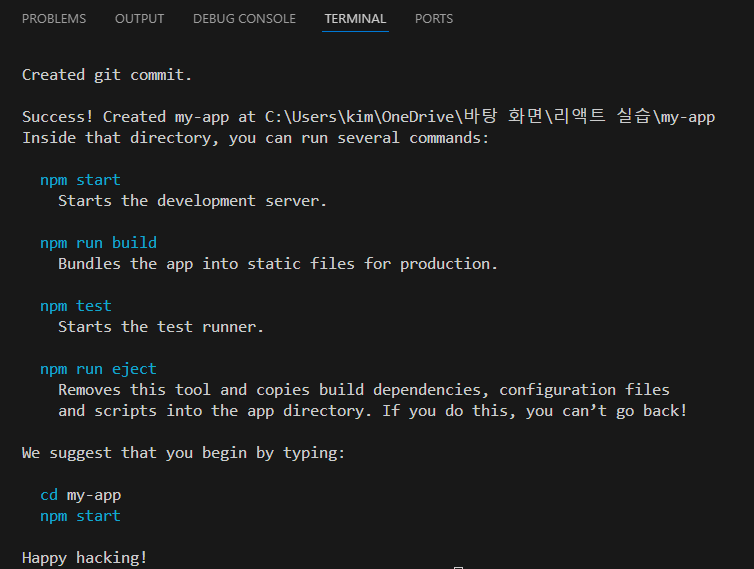Image resolution: width=754 pixels, height=569 pixels.
Task: Click 'Starts the test runner.' text
Action: [161, 327]
